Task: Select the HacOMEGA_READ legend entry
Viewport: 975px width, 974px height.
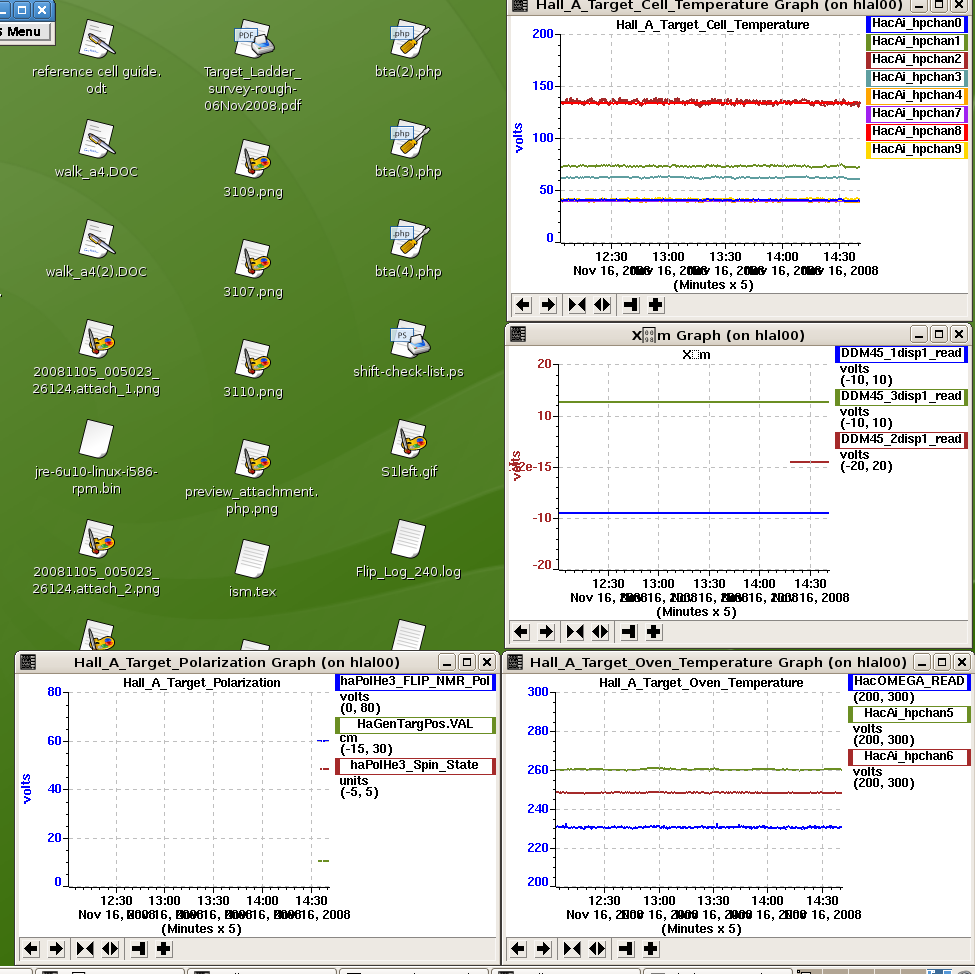Action: click(x=909, y=682)
